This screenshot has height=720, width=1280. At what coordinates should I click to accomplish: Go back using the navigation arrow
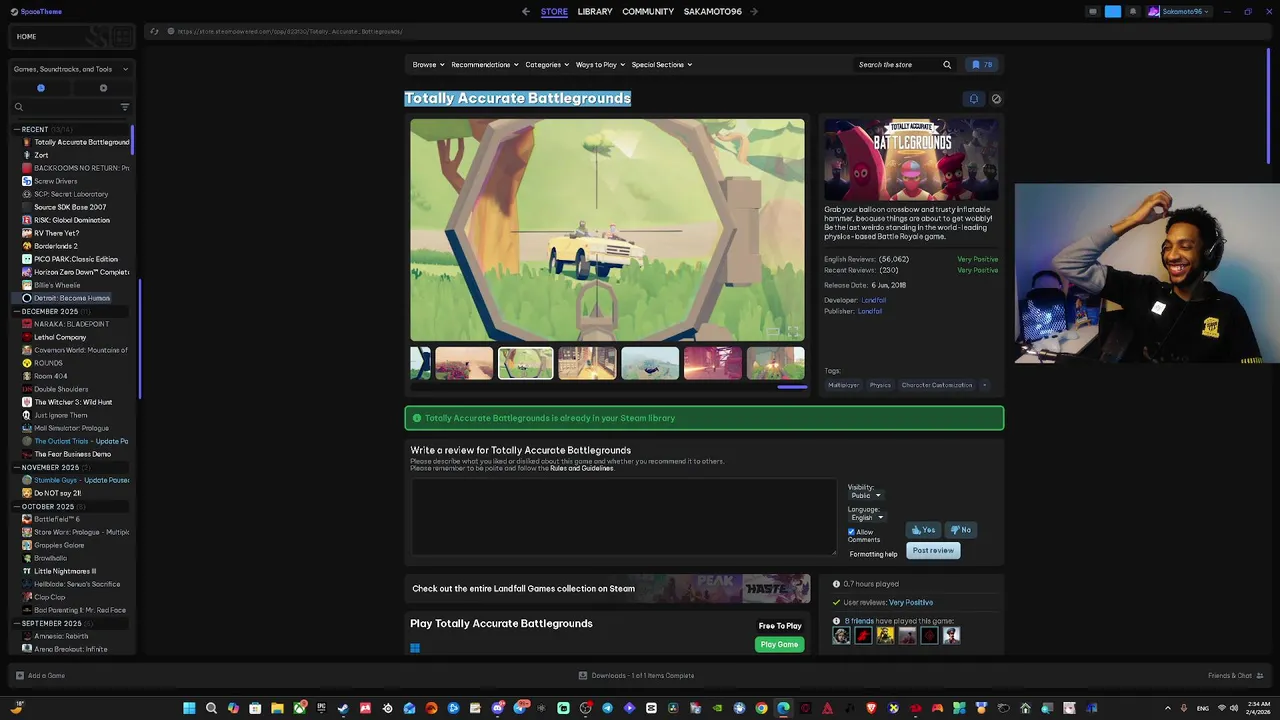click(526, 12)
